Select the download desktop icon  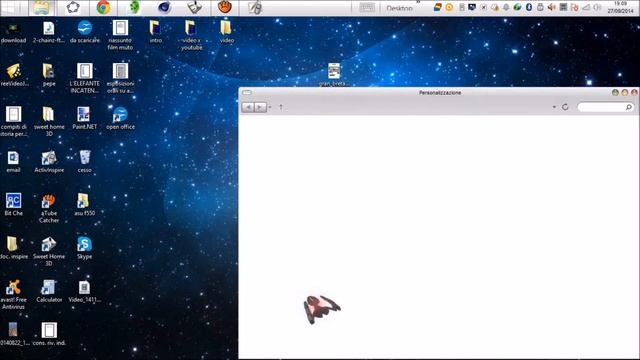click(13, 33)
